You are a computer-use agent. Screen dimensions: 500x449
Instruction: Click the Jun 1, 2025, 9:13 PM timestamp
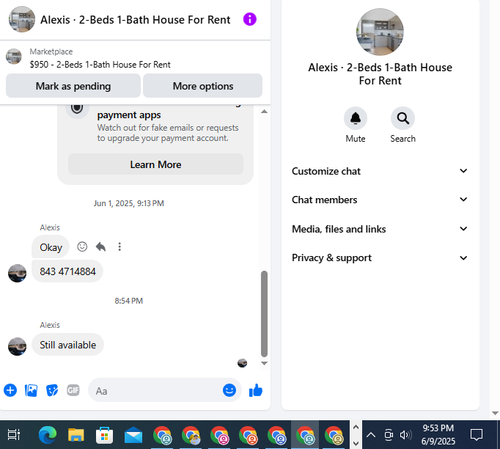coord(129,203)
